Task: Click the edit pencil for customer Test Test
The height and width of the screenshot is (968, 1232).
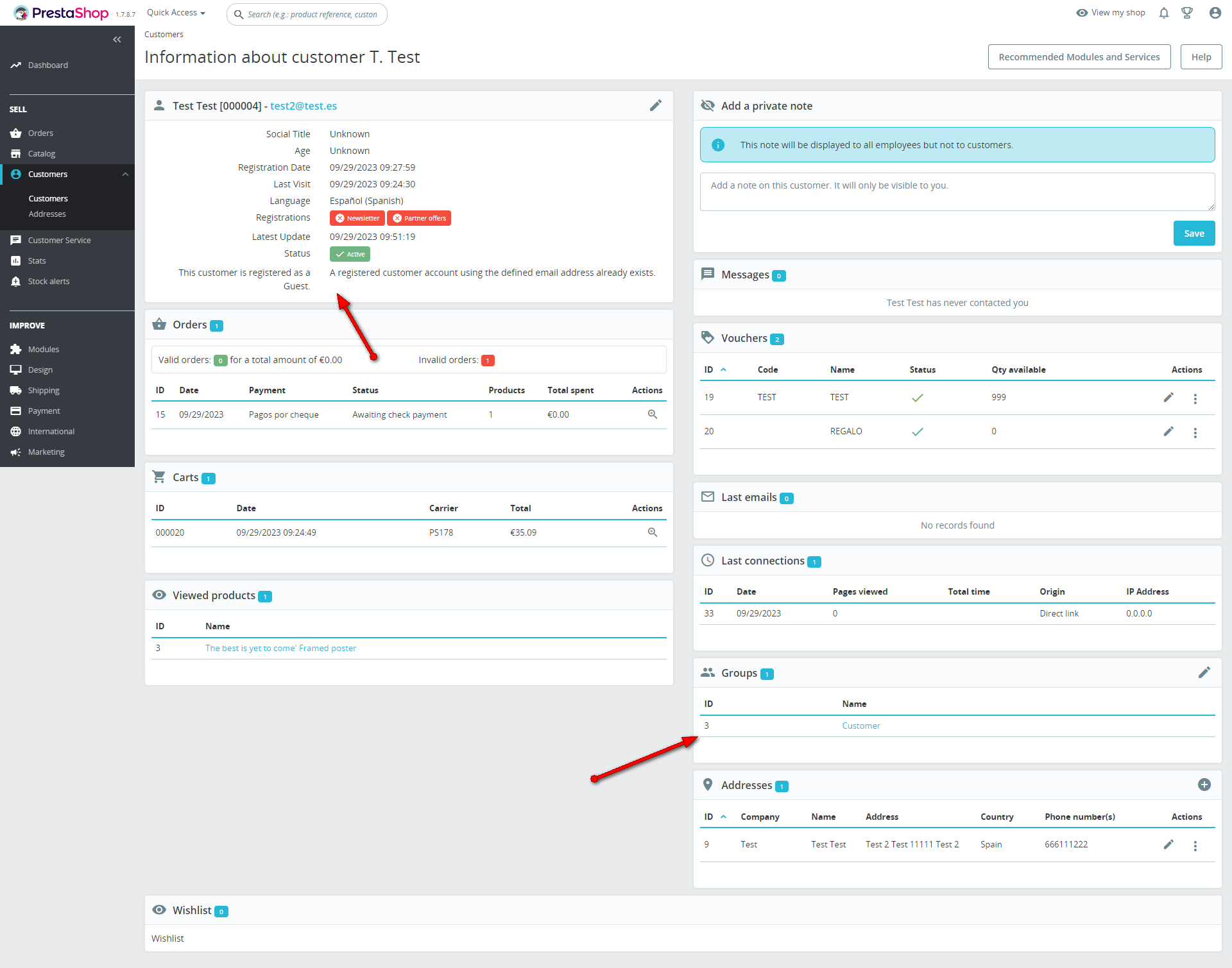Action: [x=655, y=105]
